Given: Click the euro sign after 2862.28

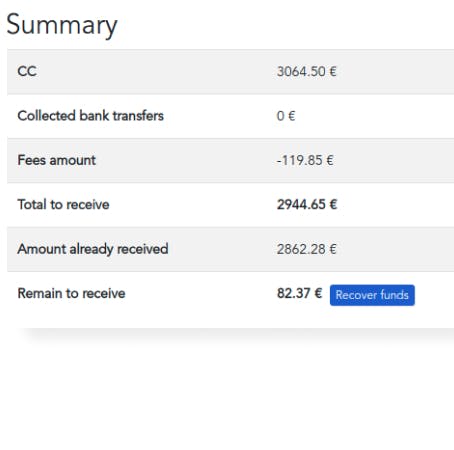Looking at the screenshot, I should coord(333,249).
